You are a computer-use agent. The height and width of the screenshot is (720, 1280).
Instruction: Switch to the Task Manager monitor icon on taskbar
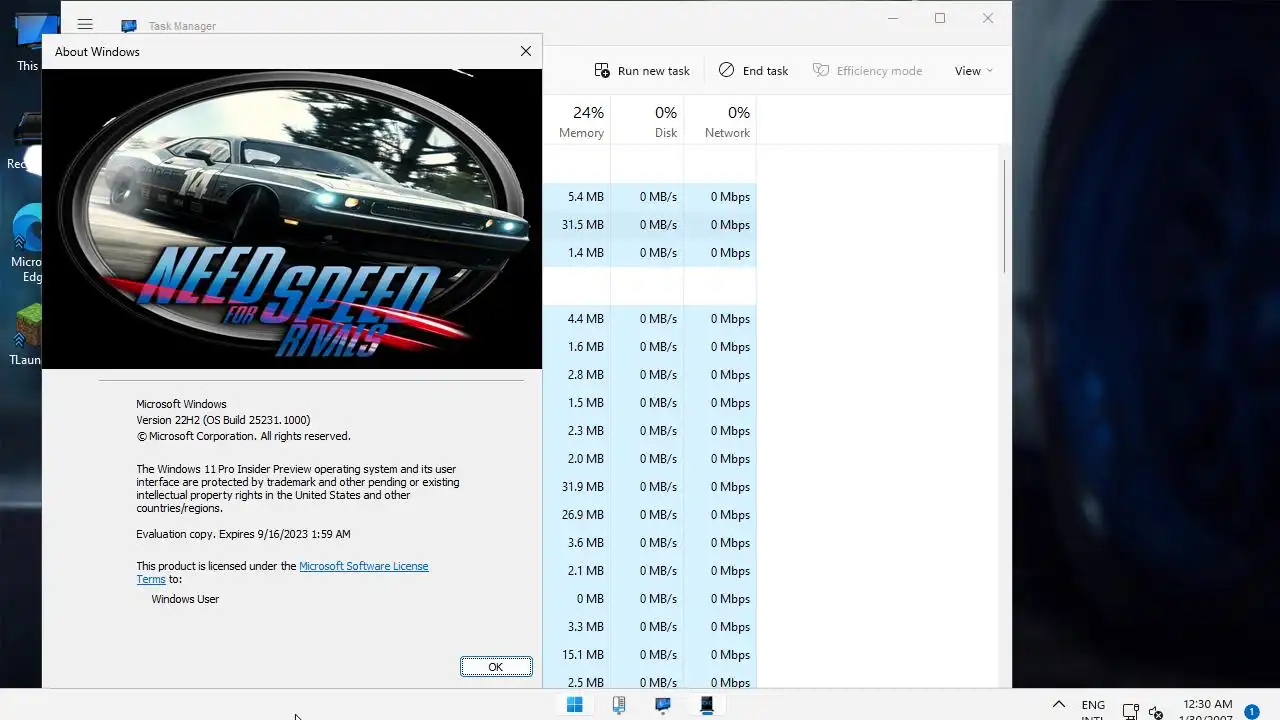click(x=663, y=705)
